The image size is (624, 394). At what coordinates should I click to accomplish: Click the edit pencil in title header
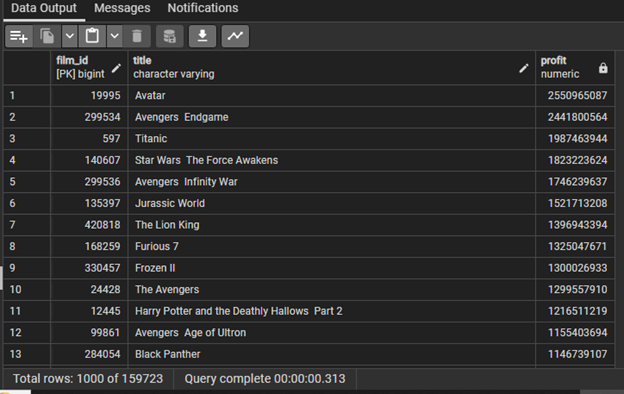point(524,68)
